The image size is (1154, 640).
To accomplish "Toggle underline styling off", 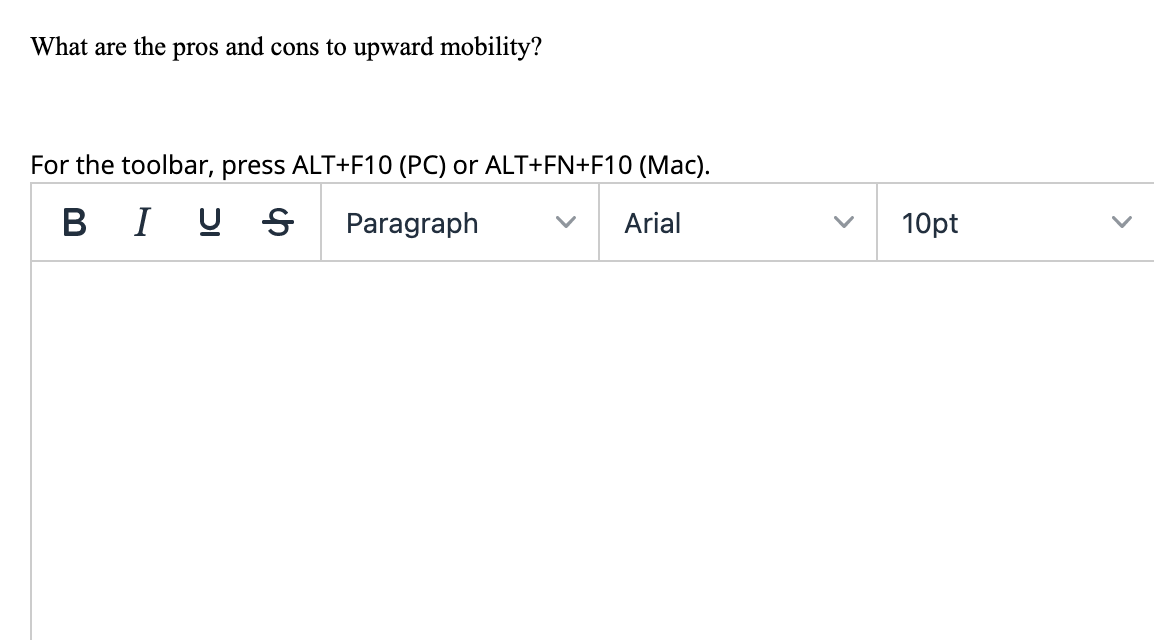I will pyautogui.click(x=208, y=223).
